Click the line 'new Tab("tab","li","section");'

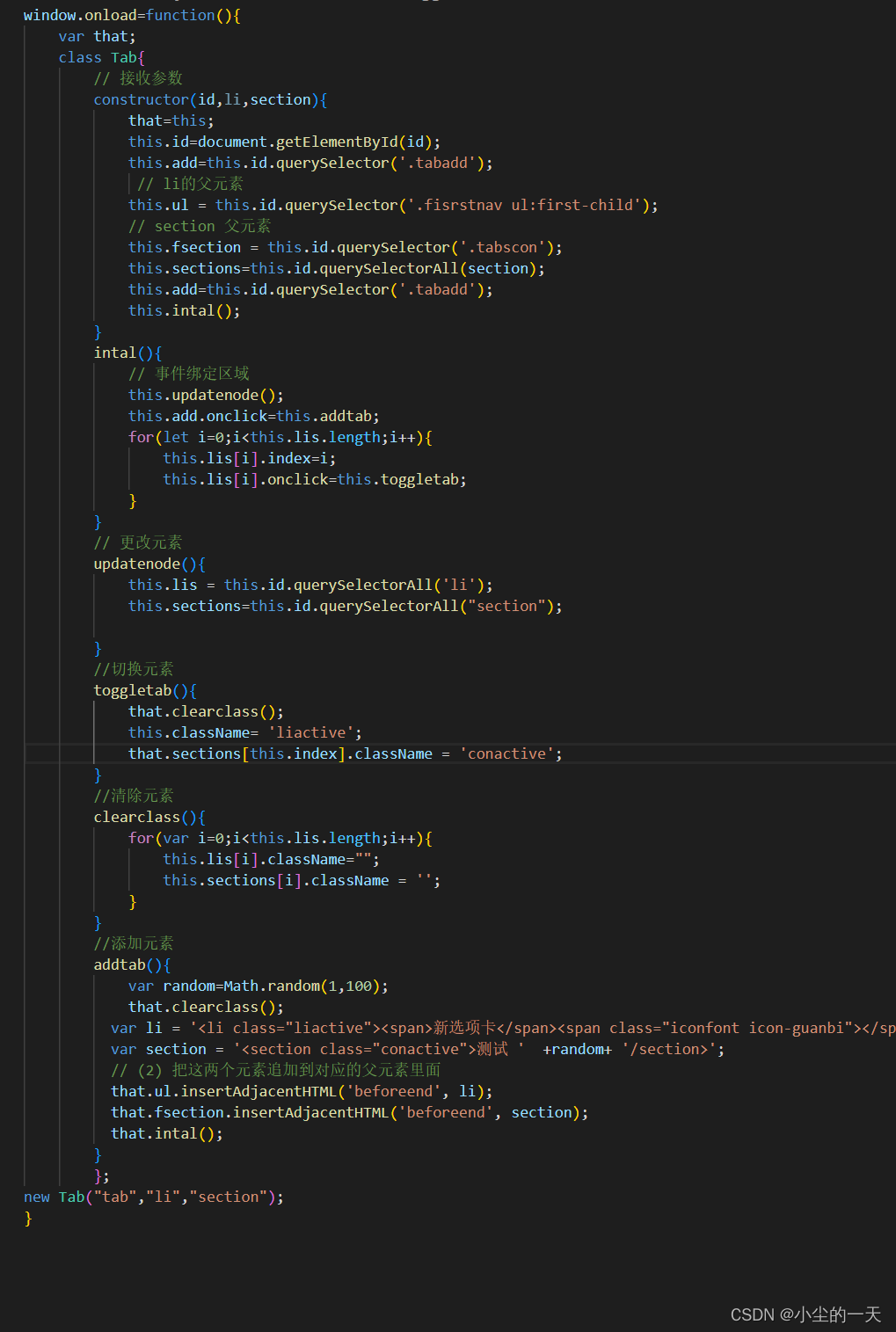coord(154,1197)
